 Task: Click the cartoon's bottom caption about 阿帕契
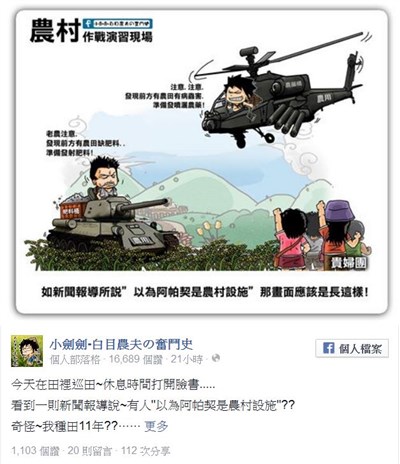(205, 292)
